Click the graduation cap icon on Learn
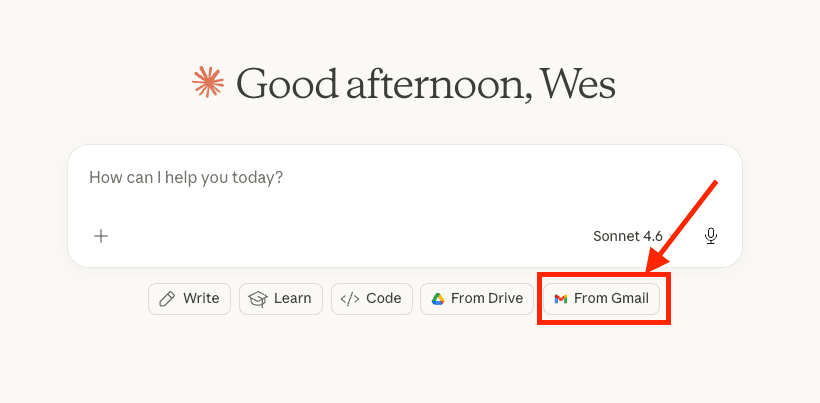 pyautogui.click(x=258, y=298)
